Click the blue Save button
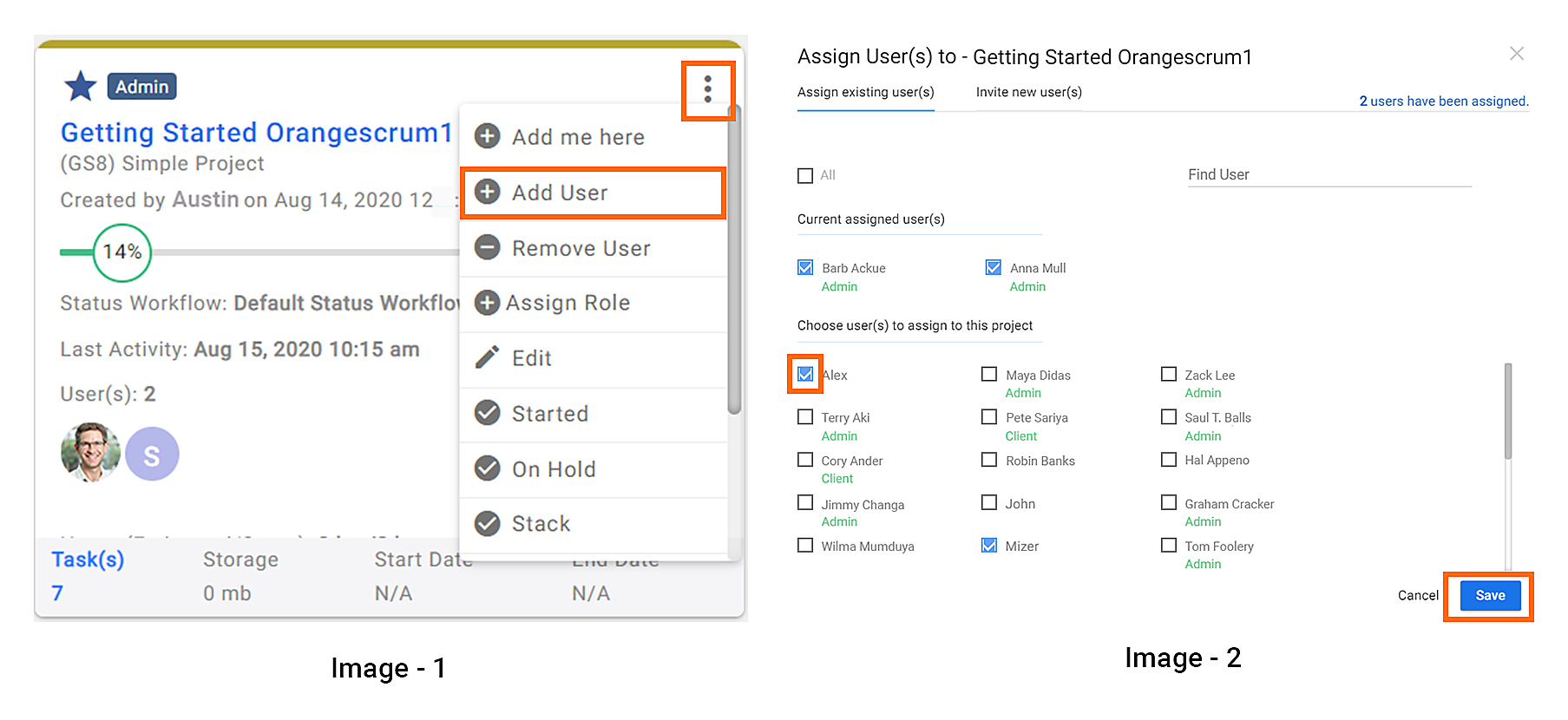The height and width of the screenshot is (720, 1568). pyautogui.click(x=1490, y=595)
